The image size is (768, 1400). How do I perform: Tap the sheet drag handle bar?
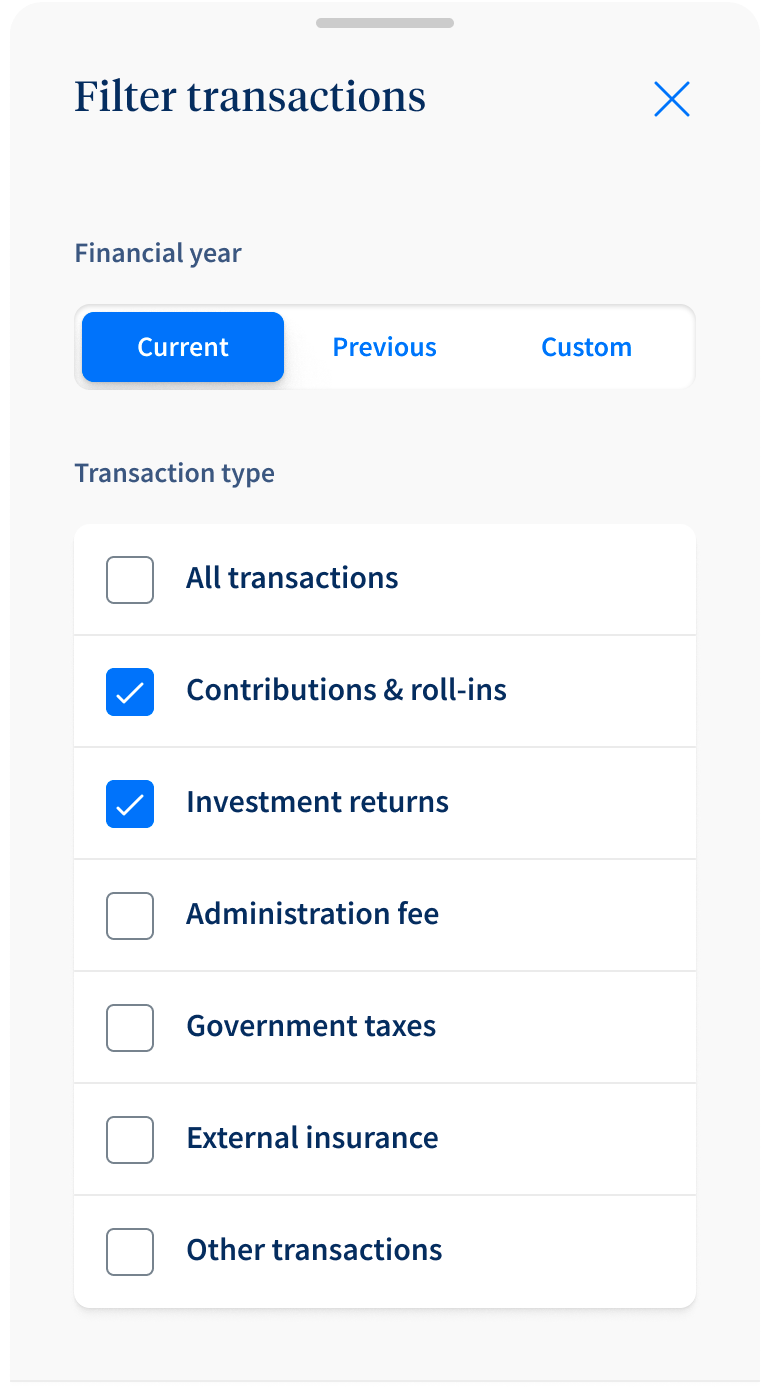[385, 23]
